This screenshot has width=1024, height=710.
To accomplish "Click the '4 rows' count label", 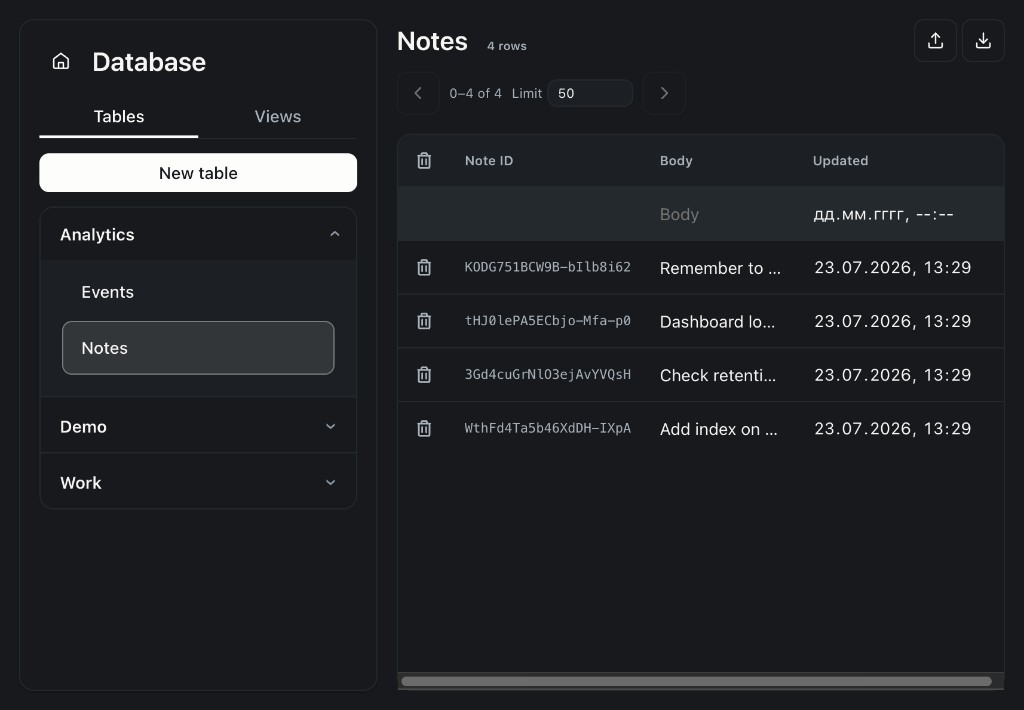I will coord(507,46).
